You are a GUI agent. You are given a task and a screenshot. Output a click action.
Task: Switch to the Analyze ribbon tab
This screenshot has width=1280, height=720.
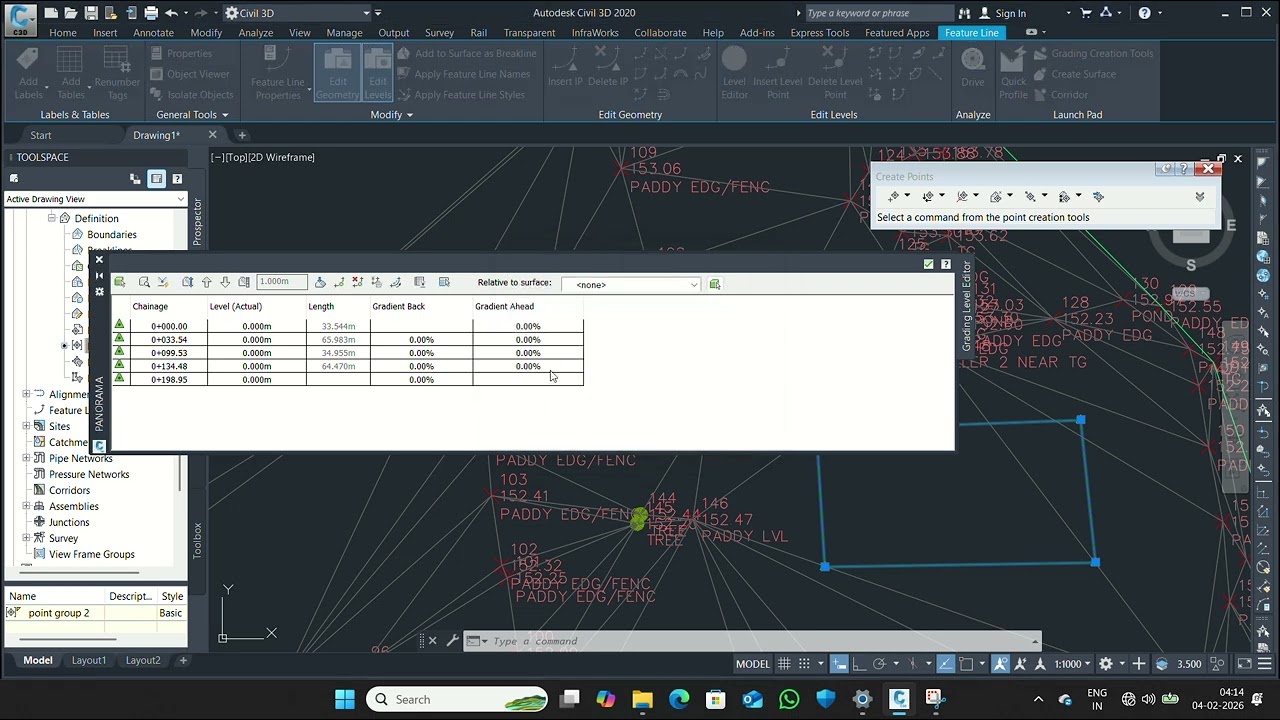[x=256, y=33]
